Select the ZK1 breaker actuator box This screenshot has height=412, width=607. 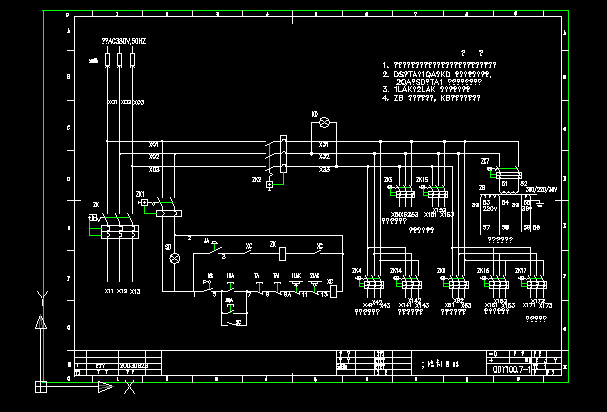click(x=144, y=203)
